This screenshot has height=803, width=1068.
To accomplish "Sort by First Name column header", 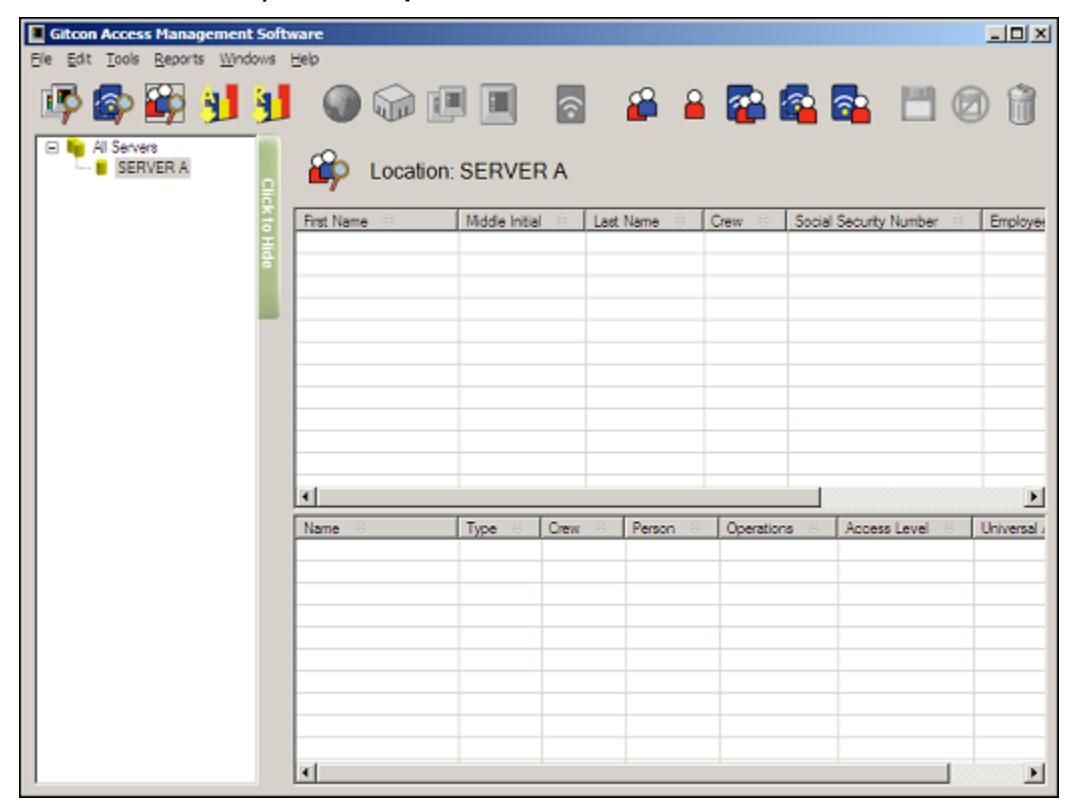I will 376,221.
